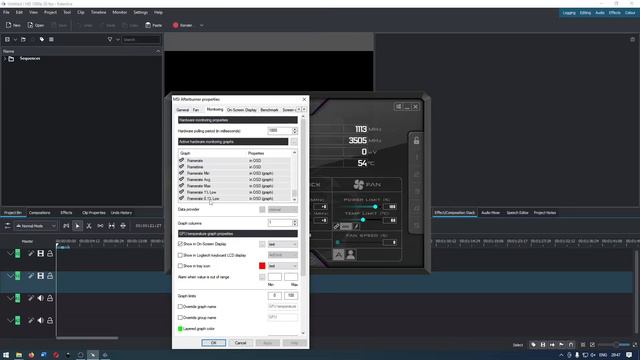Toggle effects on the second video track

(x=31, y=276)
